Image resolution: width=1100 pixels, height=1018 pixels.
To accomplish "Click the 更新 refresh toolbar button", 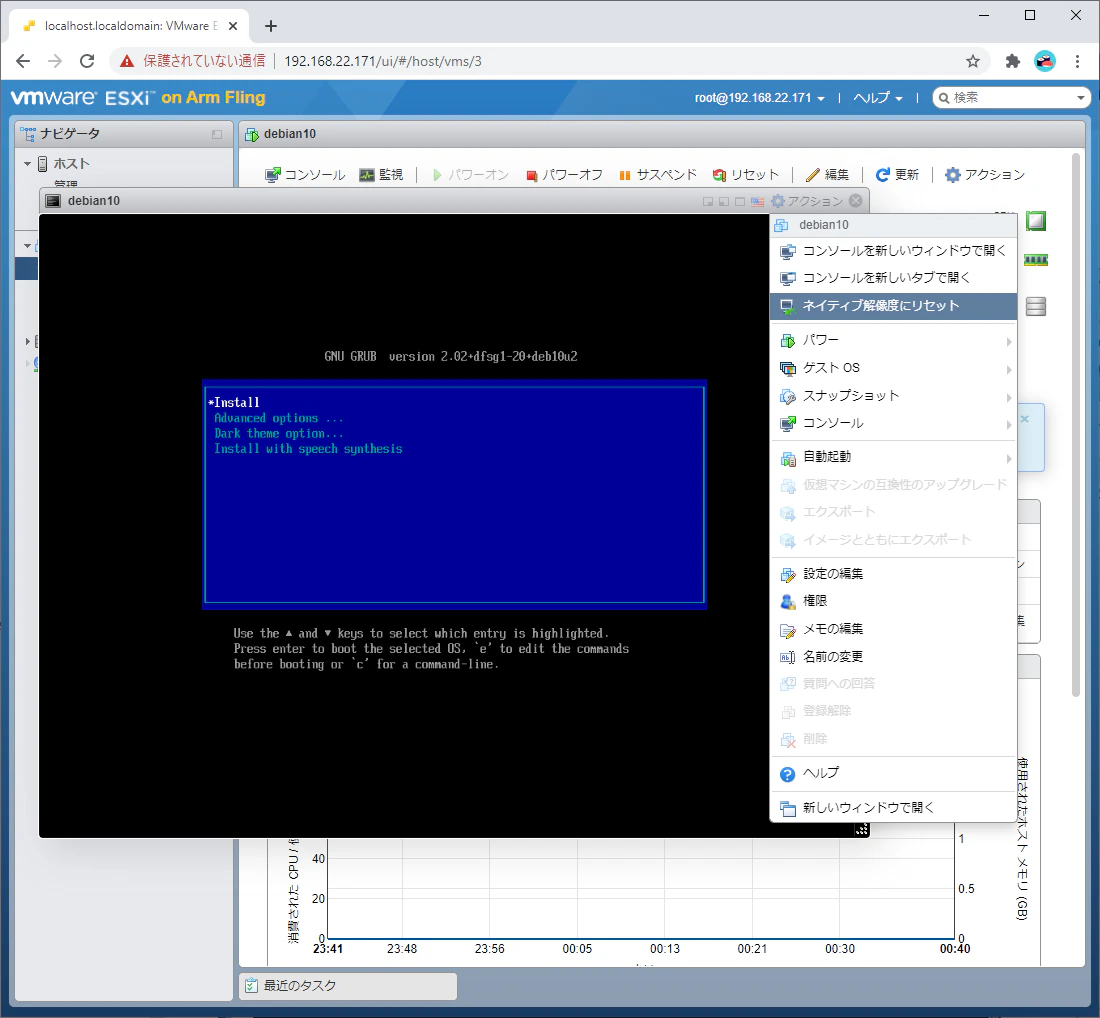I will pyautogui.click(x=897, y=175).
